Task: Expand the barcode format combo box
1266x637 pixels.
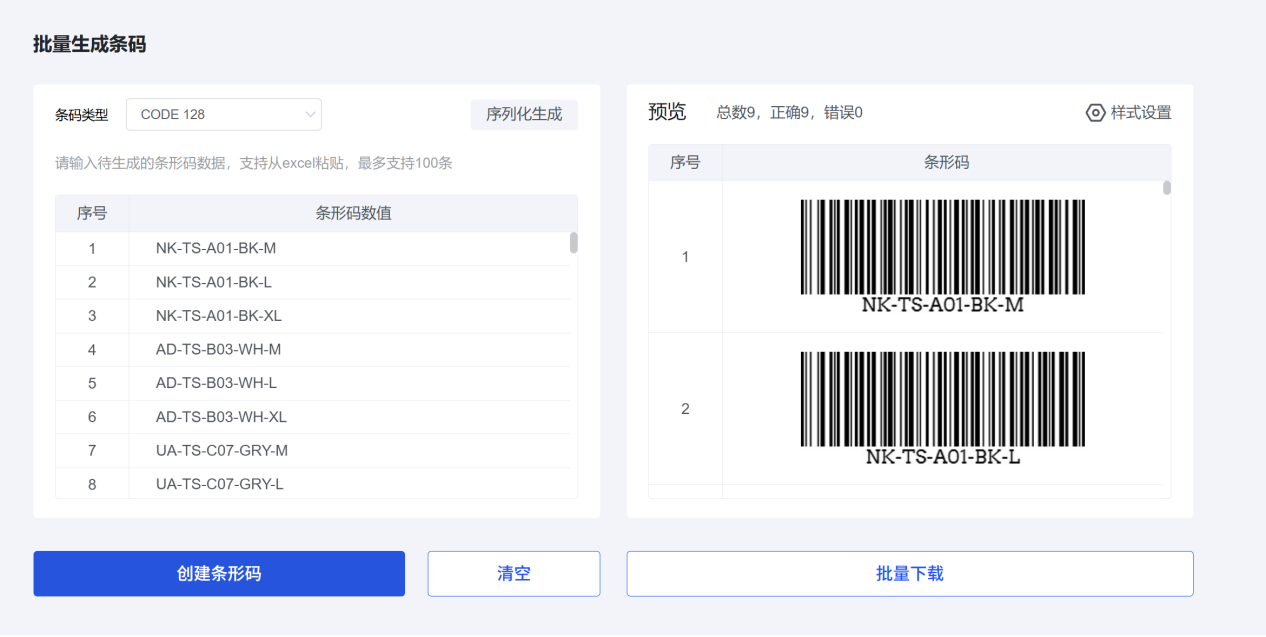Action: click(x=223, y=114)
